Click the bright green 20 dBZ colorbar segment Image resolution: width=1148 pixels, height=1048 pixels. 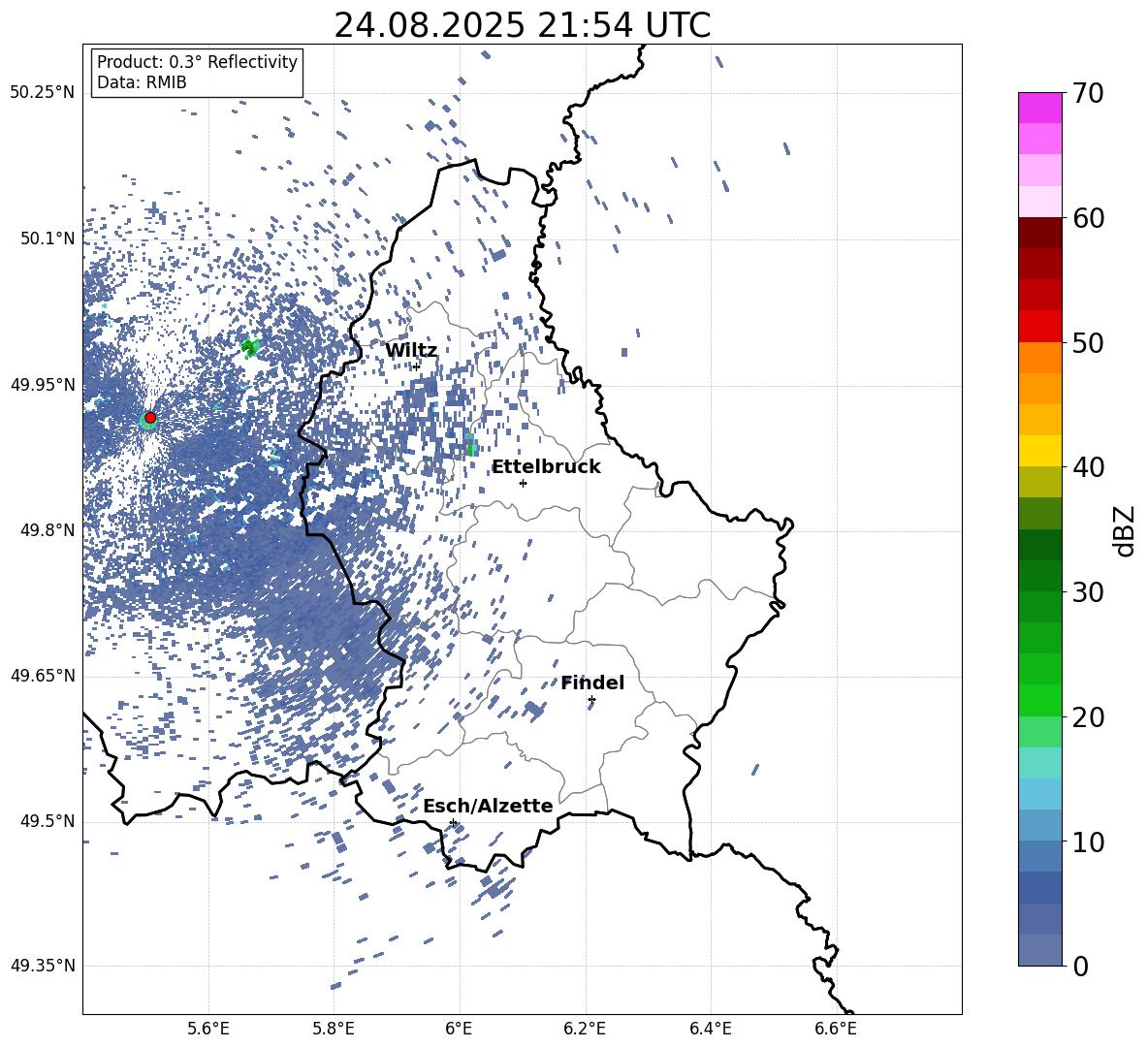(x=1039, y=700)
